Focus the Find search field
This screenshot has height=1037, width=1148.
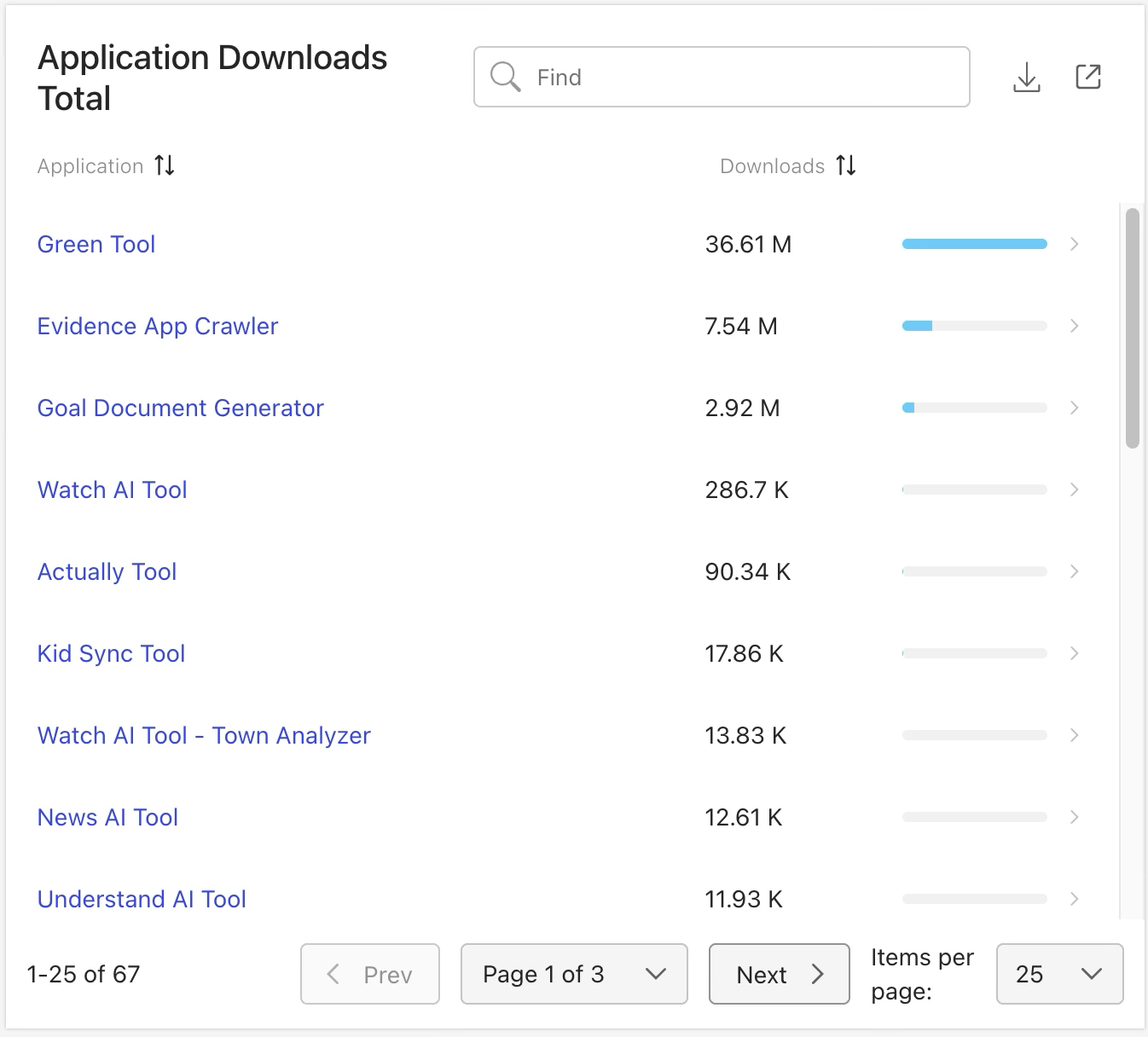click(x=722, y=77)
